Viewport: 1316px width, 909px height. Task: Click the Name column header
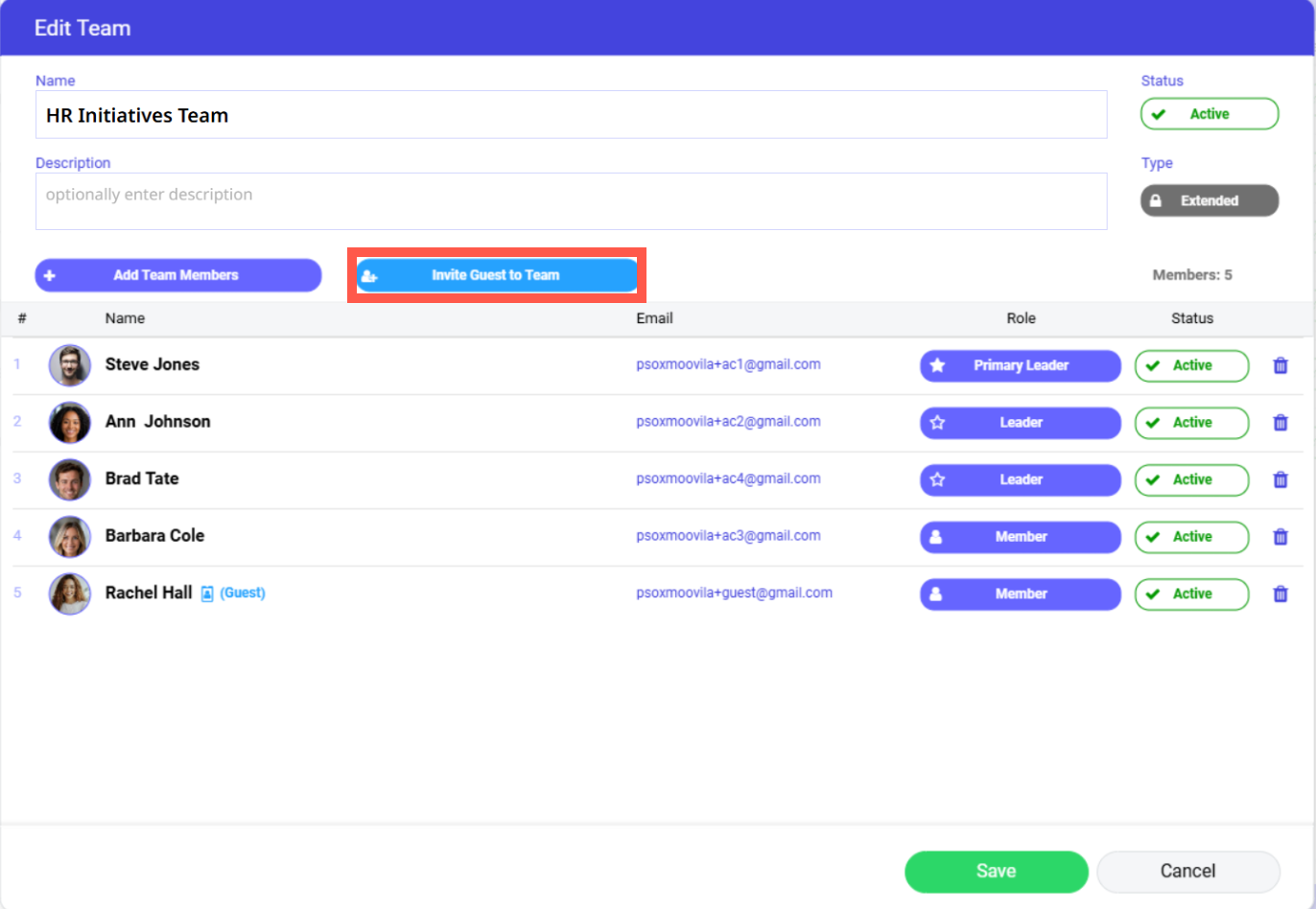tap(125, 318)
